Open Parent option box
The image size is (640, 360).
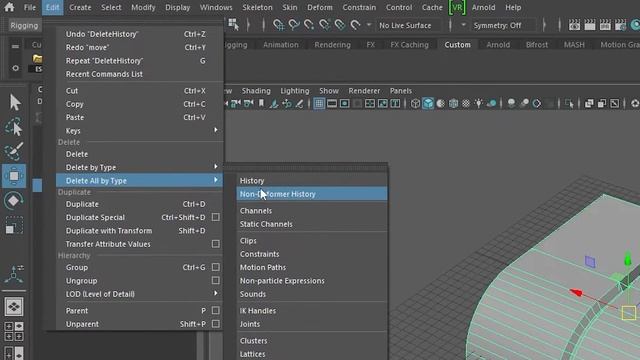(216, 310)
